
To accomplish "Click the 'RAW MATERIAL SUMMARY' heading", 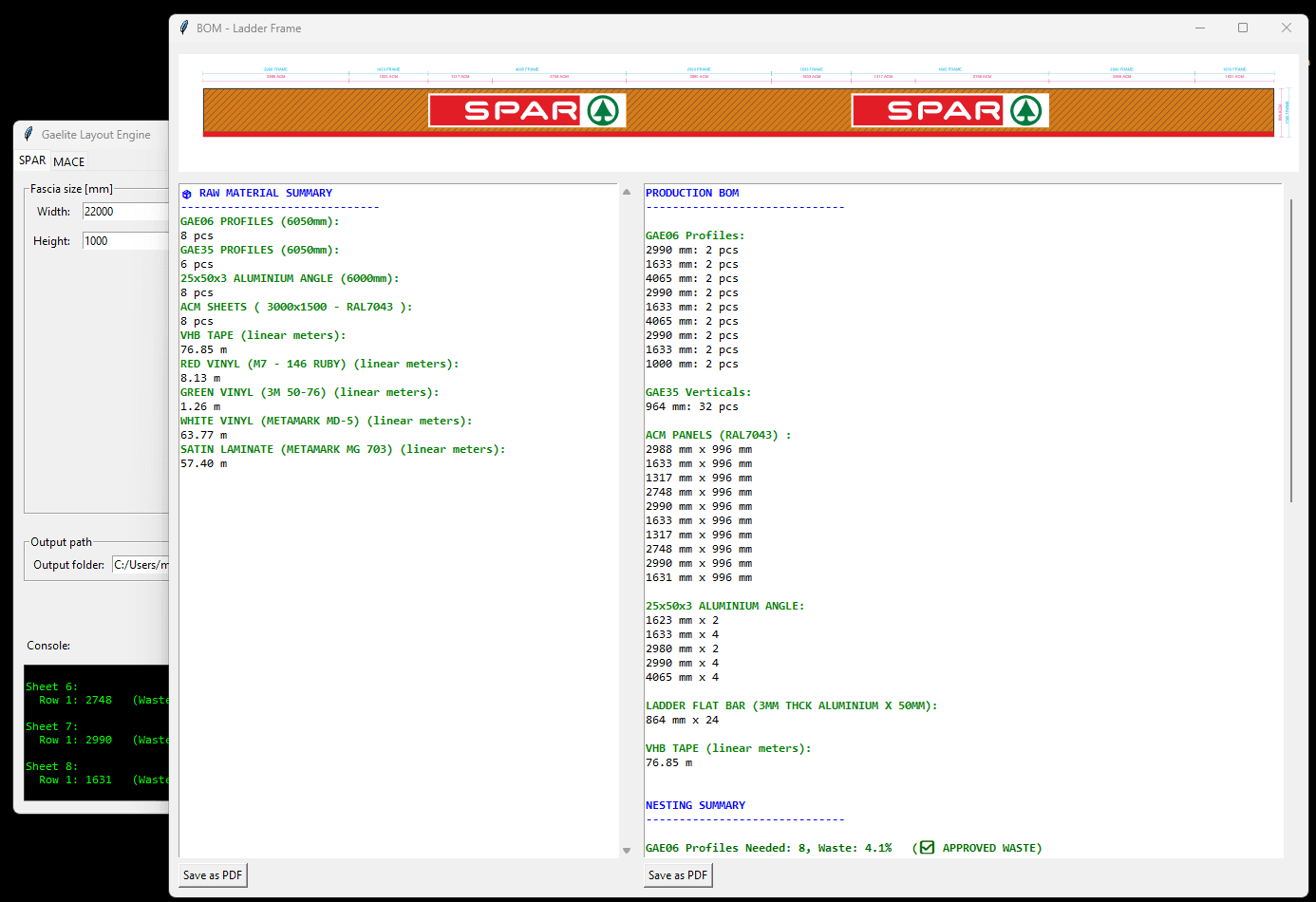I will [266, 193].
